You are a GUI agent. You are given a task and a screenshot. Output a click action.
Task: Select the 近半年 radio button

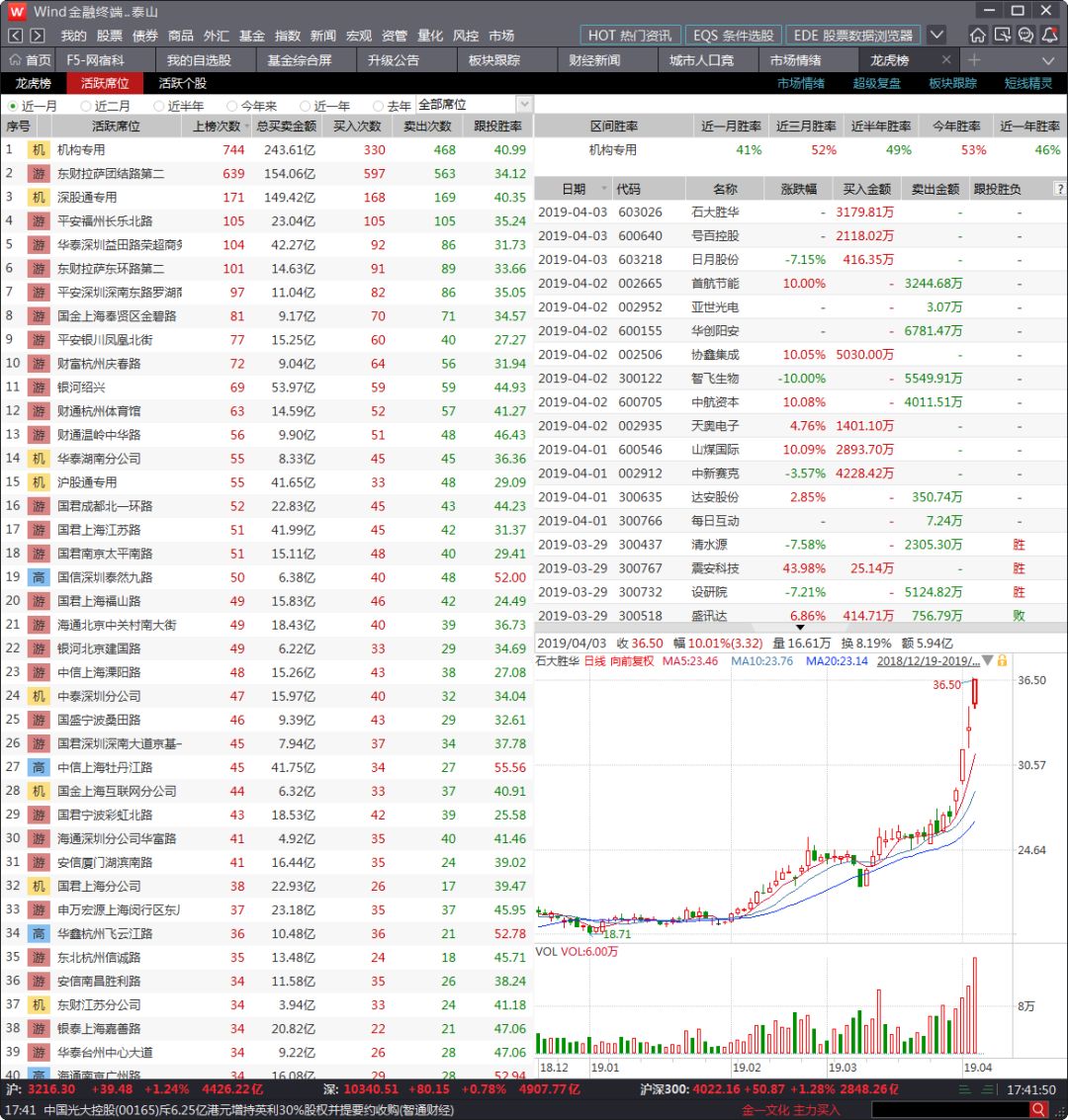[x=158, y=106]
